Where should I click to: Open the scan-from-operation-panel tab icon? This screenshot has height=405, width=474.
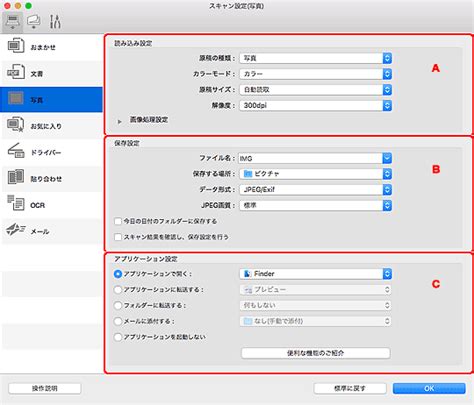click(33, 22)
